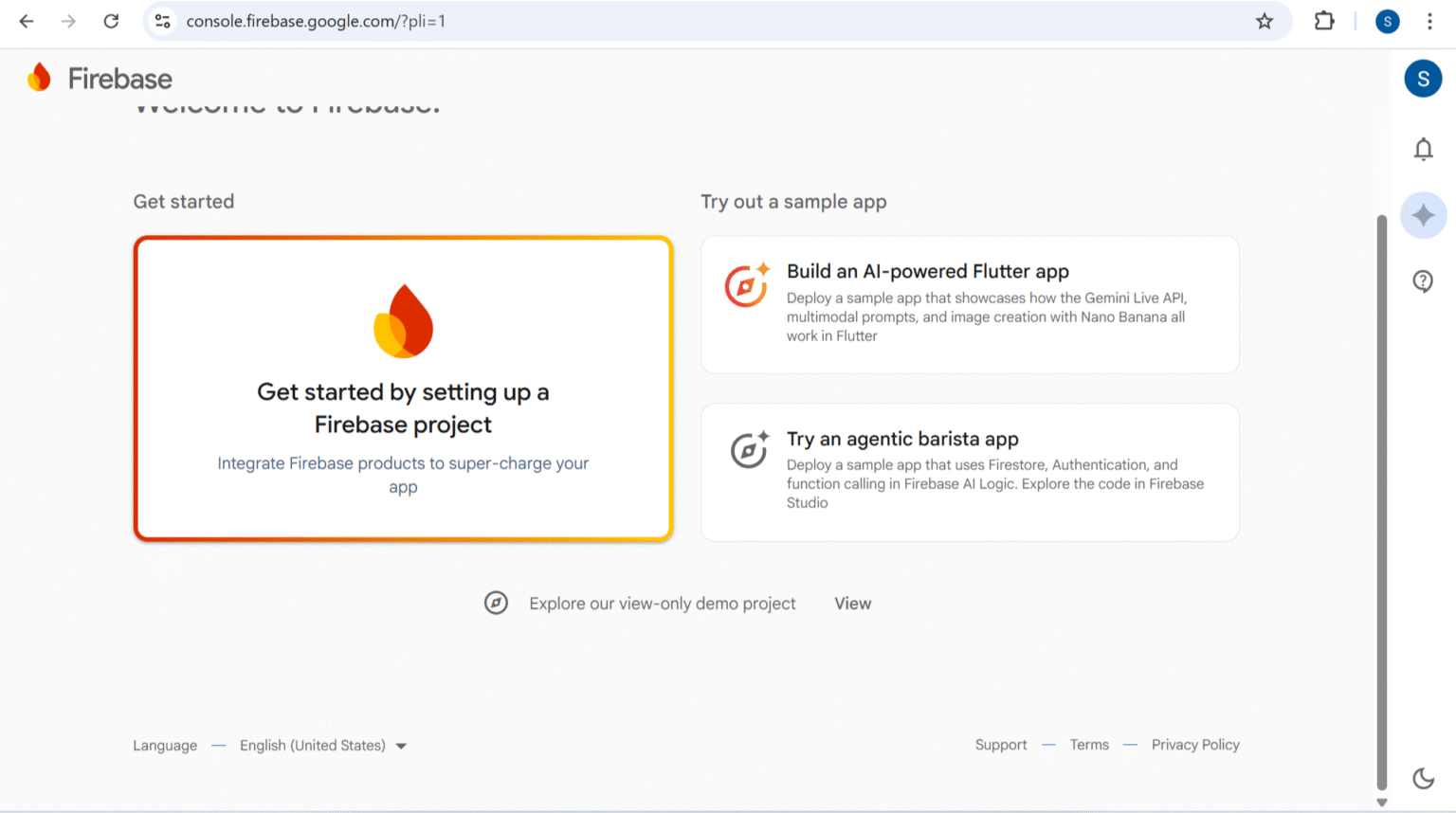Screen dimensions: 1456x813
Task: Select the Try an agentic barista app card
Action: tap(969, 472)
